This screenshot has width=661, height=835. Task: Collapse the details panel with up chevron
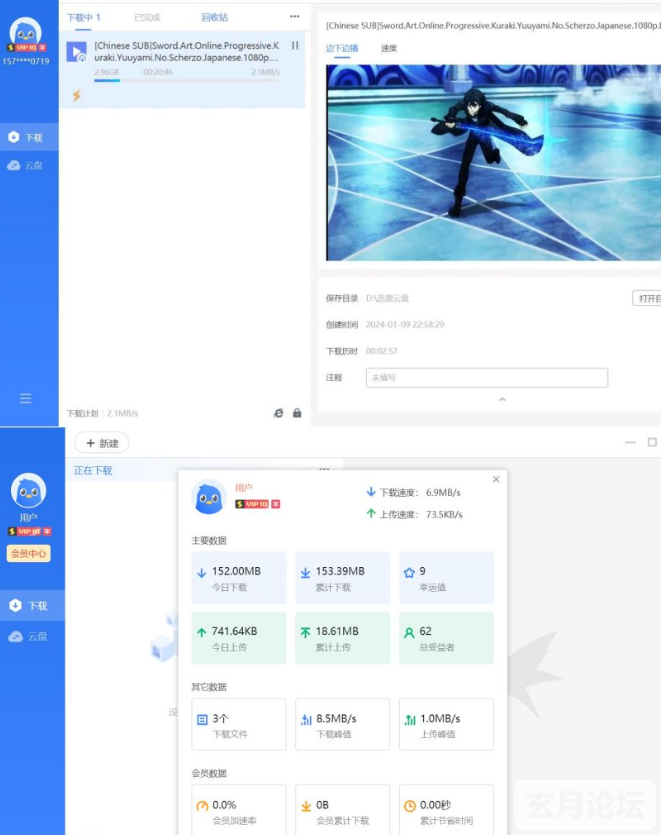(x=502, y=399)
